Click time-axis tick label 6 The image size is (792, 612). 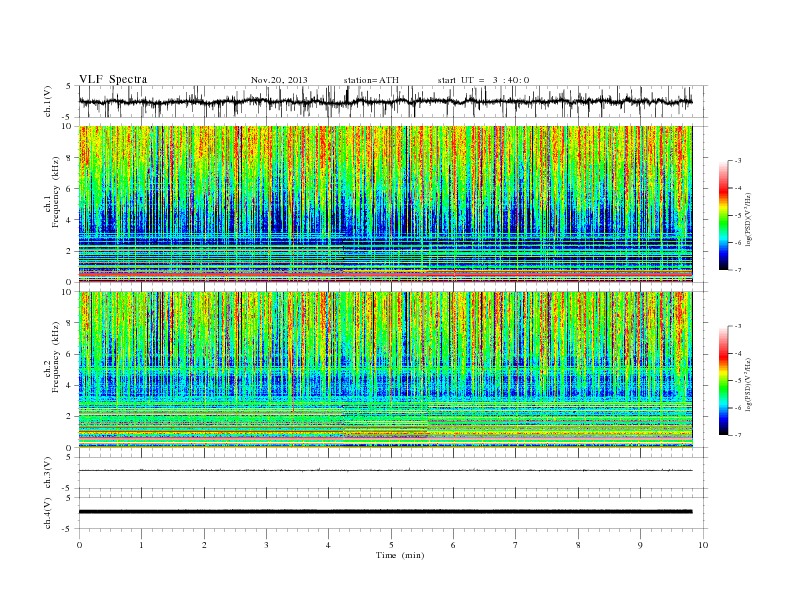[453, 545]
